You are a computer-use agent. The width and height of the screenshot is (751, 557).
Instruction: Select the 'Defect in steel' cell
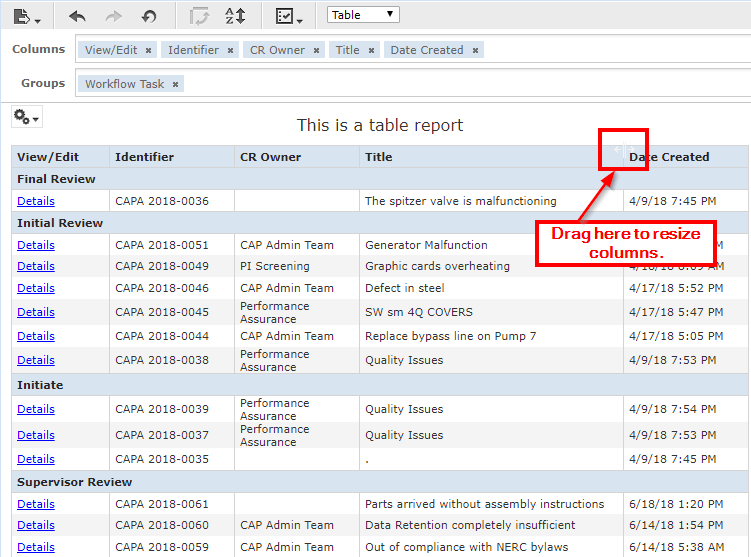(x=491, y=288)
